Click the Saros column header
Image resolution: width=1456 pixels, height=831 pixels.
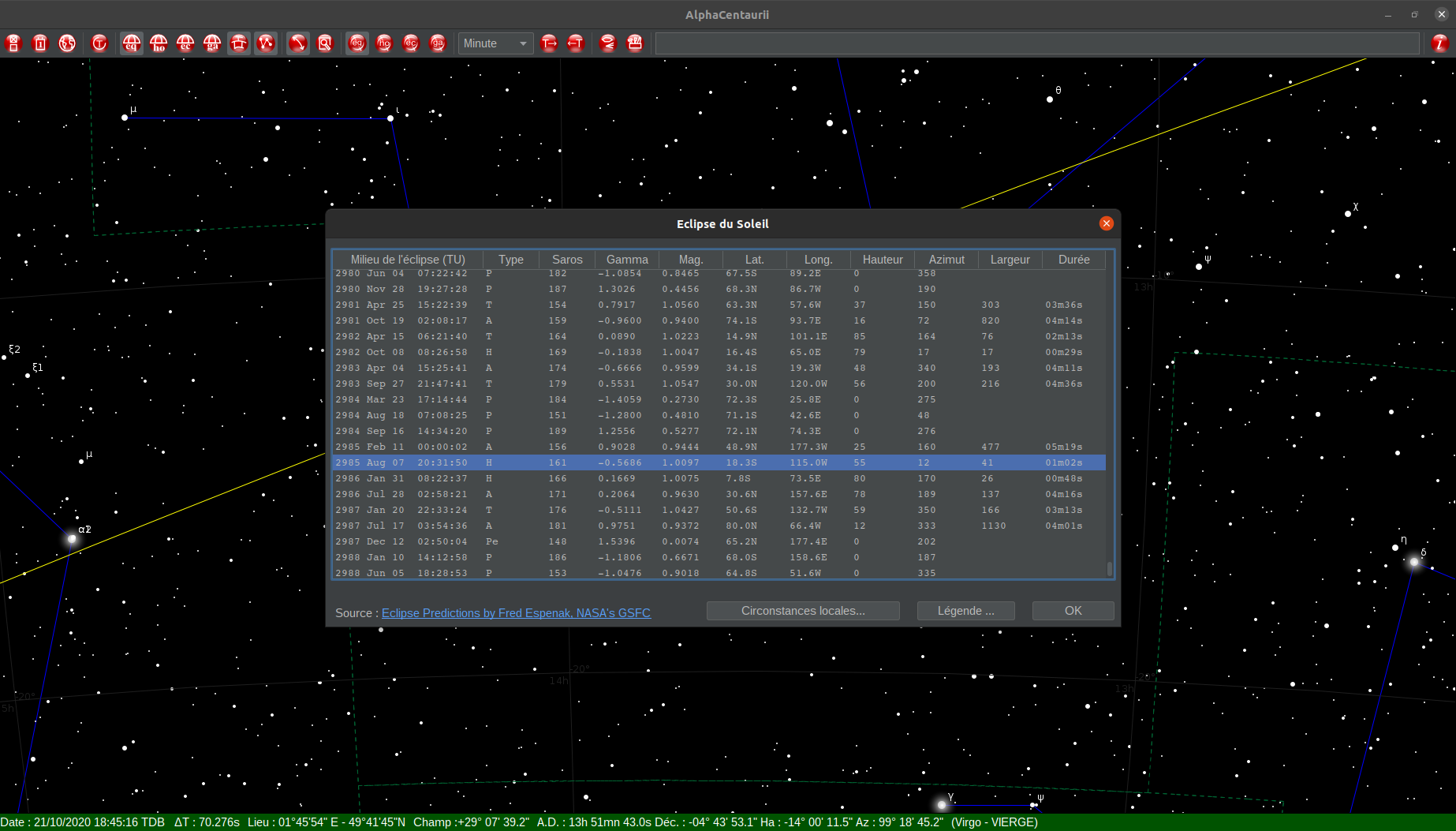click(567, 260)
